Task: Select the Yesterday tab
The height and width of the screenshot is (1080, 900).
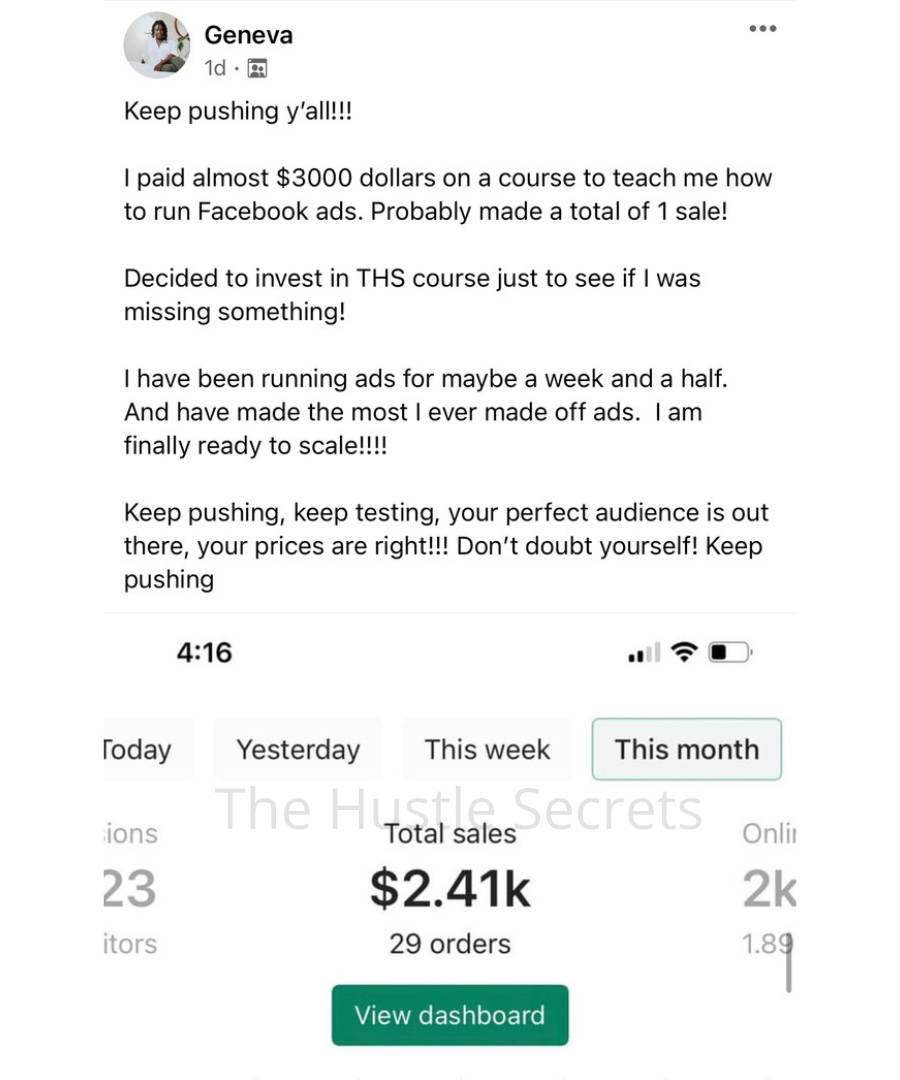Action: point(297,749)
